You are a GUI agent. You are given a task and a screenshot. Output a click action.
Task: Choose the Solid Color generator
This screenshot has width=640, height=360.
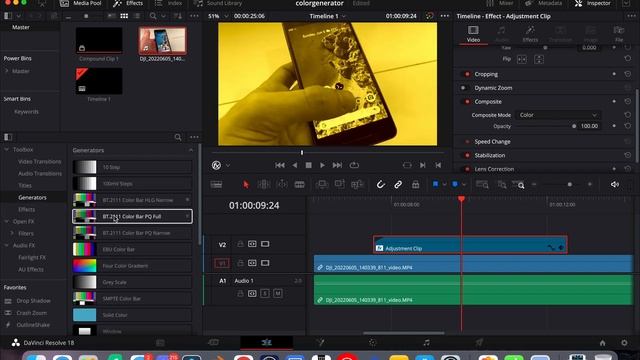click(x=132, y=315)
